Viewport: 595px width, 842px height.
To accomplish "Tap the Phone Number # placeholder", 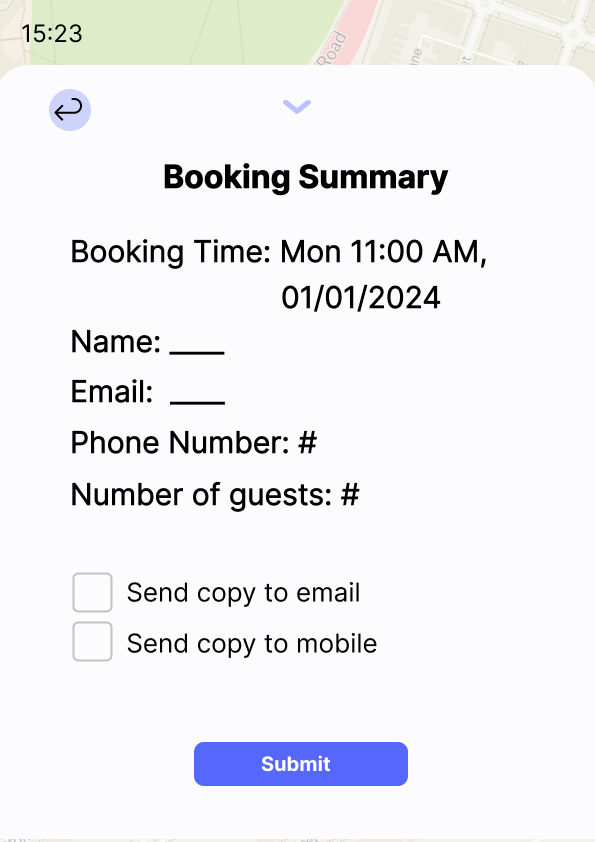I will tap(308, 442).
